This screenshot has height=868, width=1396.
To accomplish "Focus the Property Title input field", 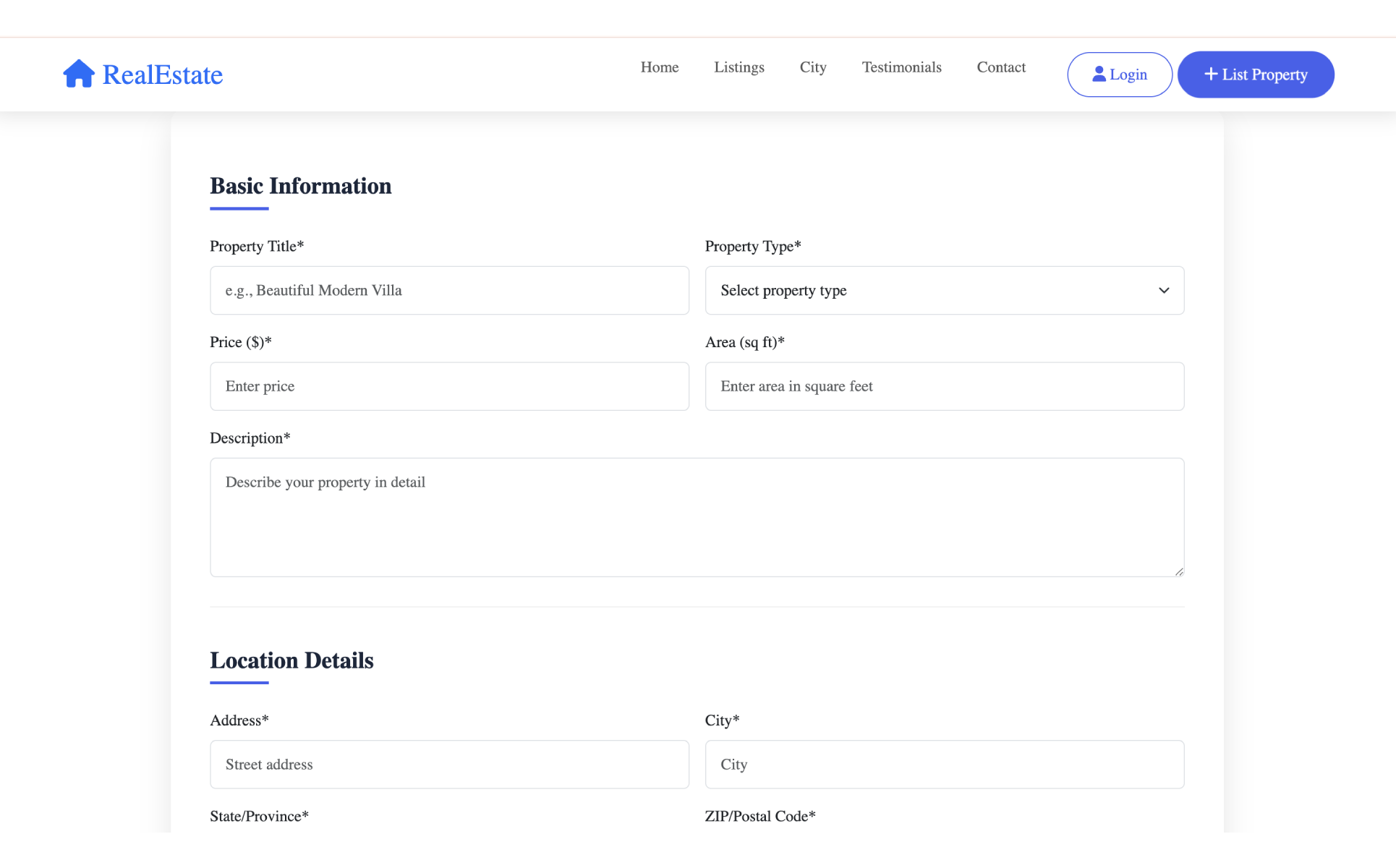I will (x=448, y=290).
